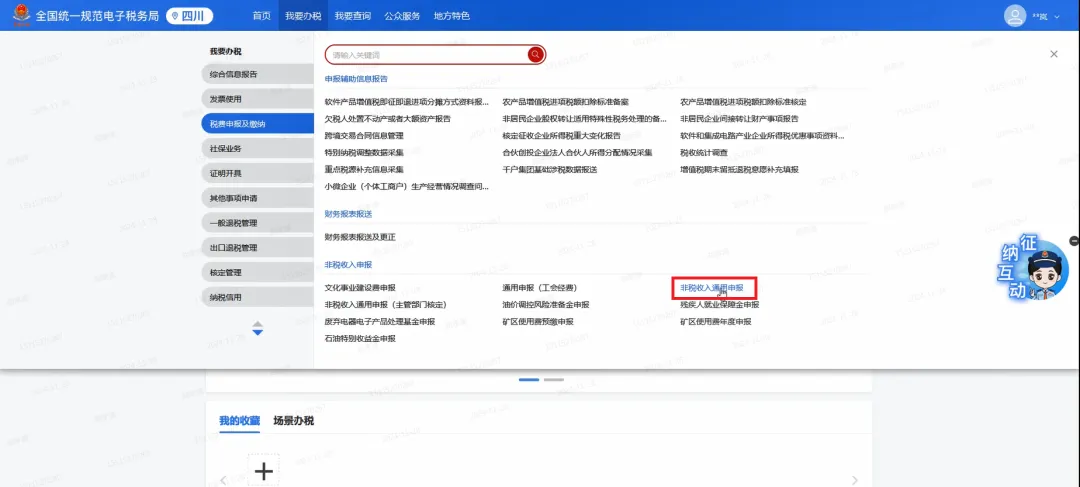Select second carousel page indicator
1080x487 pixels.
point(554,380)
